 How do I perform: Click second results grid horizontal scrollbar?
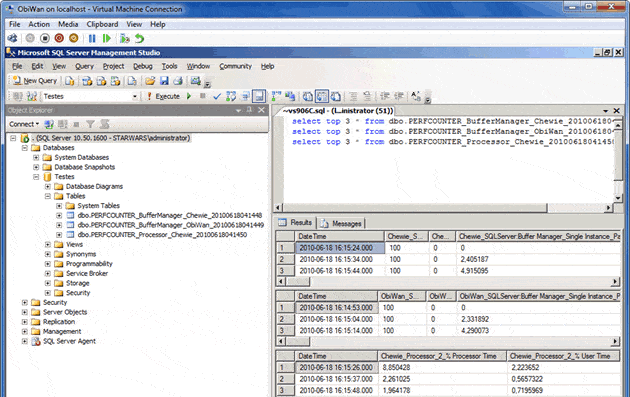point(298,342)
